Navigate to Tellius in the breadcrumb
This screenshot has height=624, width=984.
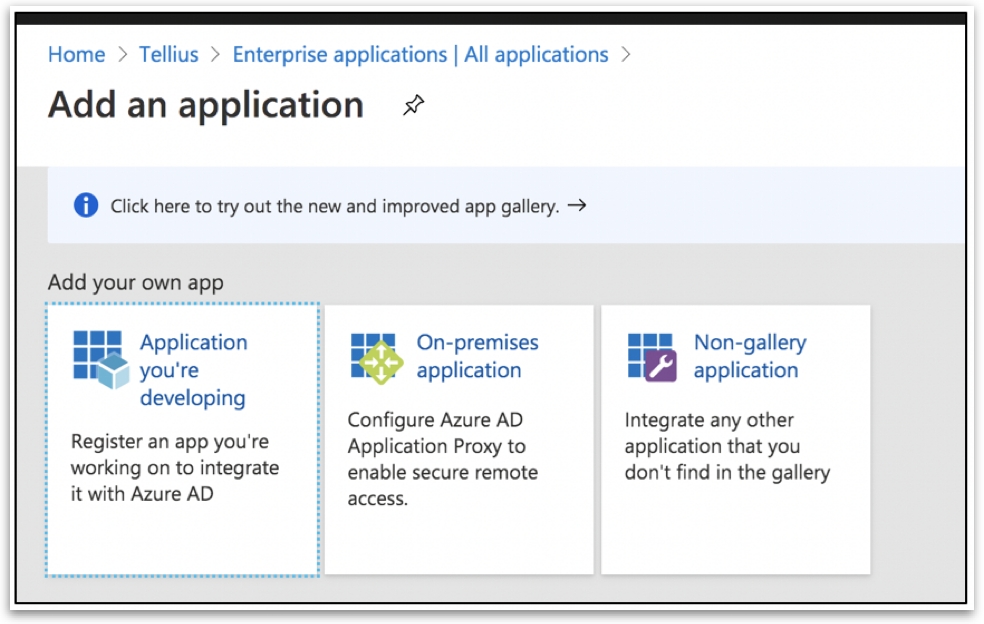click(168, 55)
